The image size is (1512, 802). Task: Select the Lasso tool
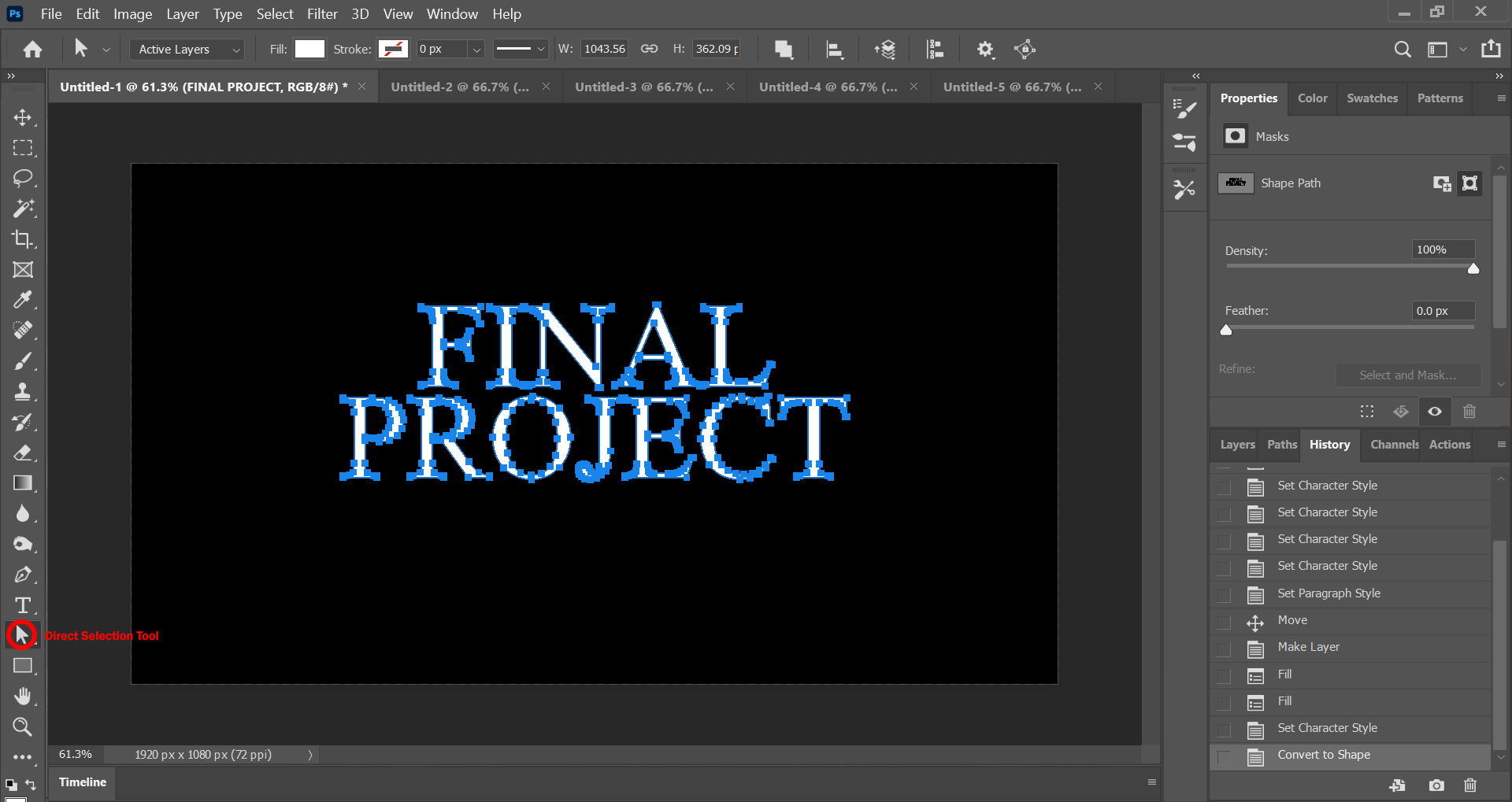(x=22, y=178)
